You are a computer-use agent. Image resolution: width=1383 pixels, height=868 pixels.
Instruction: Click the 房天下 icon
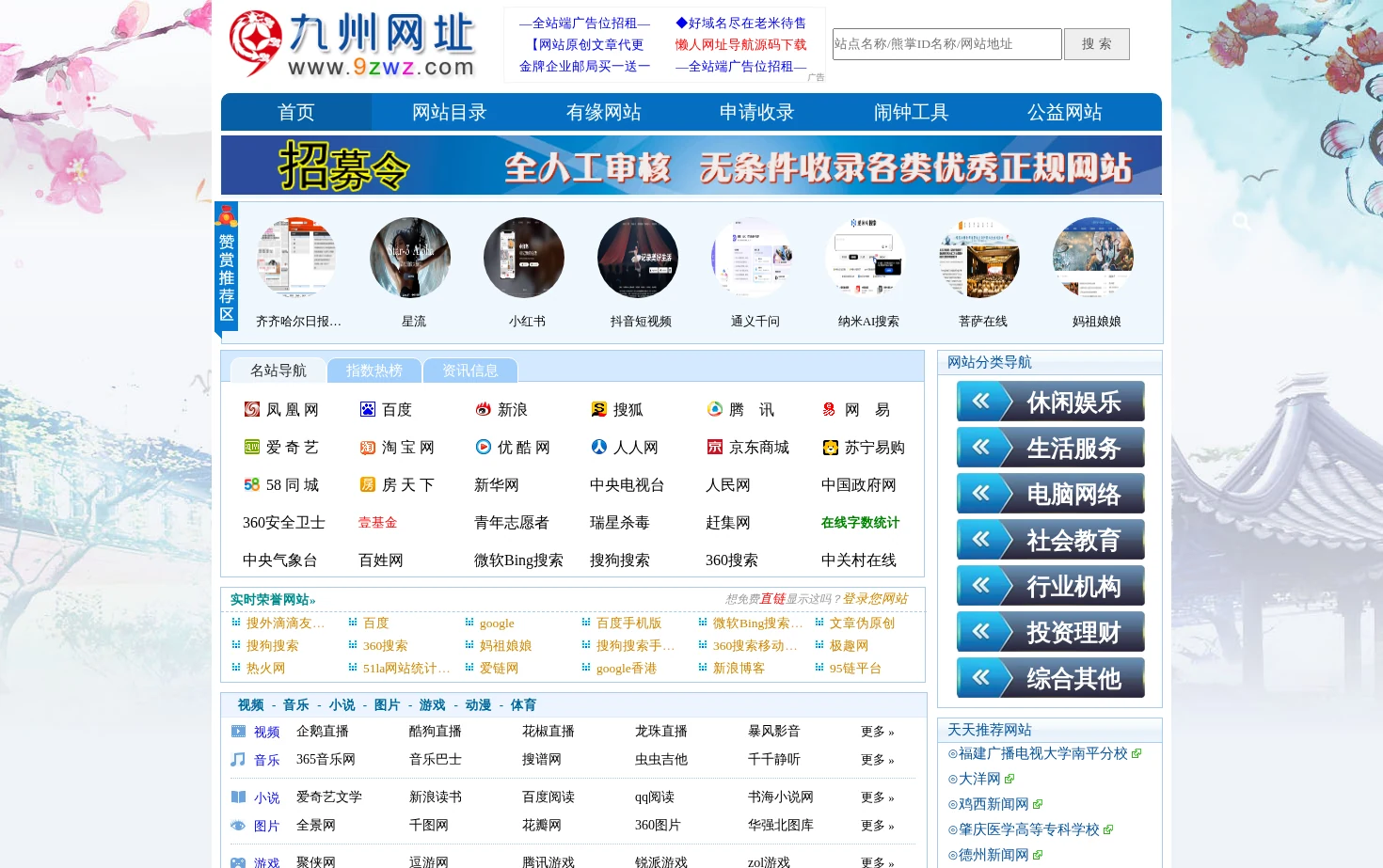[367, 484]
